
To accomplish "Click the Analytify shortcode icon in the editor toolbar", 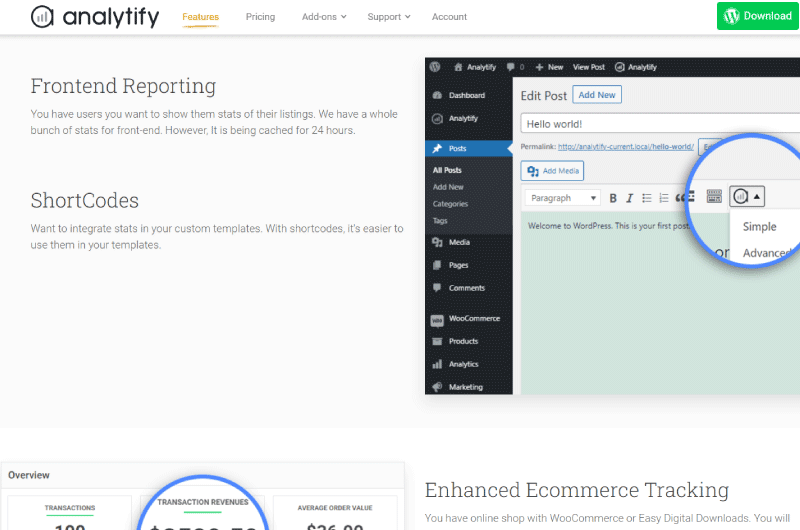I will (x=740, y=196).
